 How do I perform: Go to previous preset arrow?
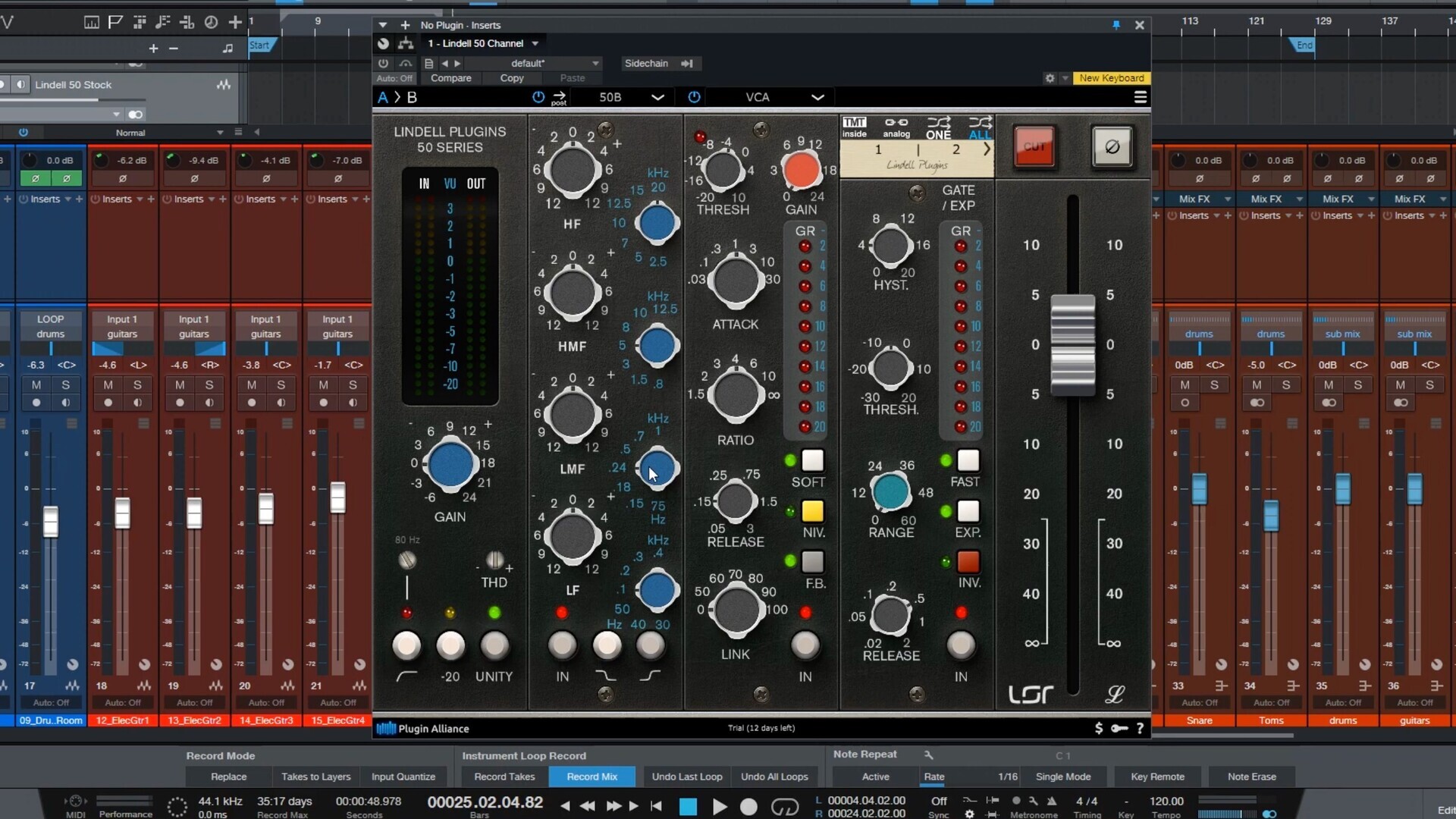[x=445, y=63]
